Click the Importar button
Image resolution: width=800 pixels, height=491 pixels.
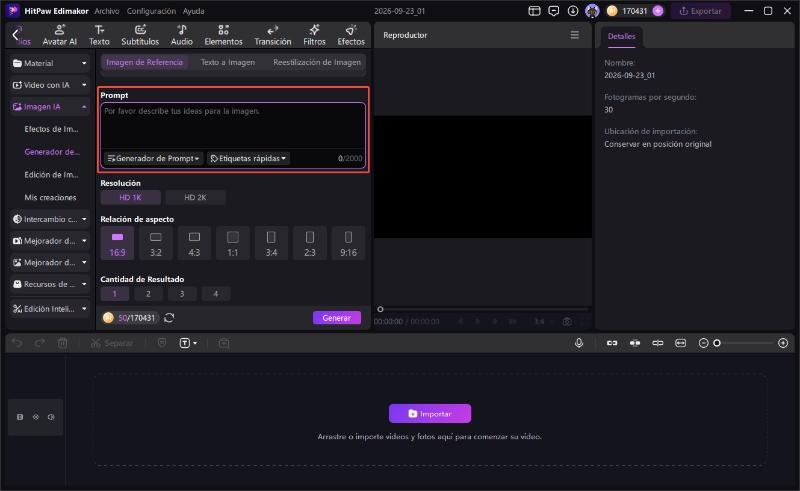pyautogui.click(x=430, y=413)
